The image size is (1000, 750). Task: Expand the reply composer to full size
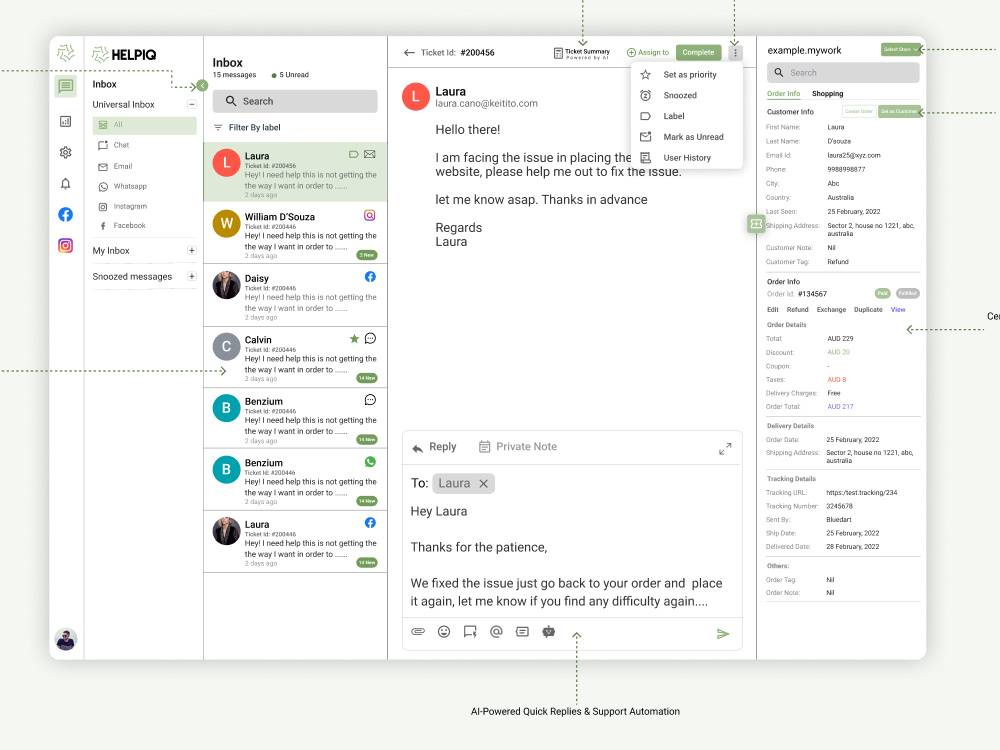(725, 449)
